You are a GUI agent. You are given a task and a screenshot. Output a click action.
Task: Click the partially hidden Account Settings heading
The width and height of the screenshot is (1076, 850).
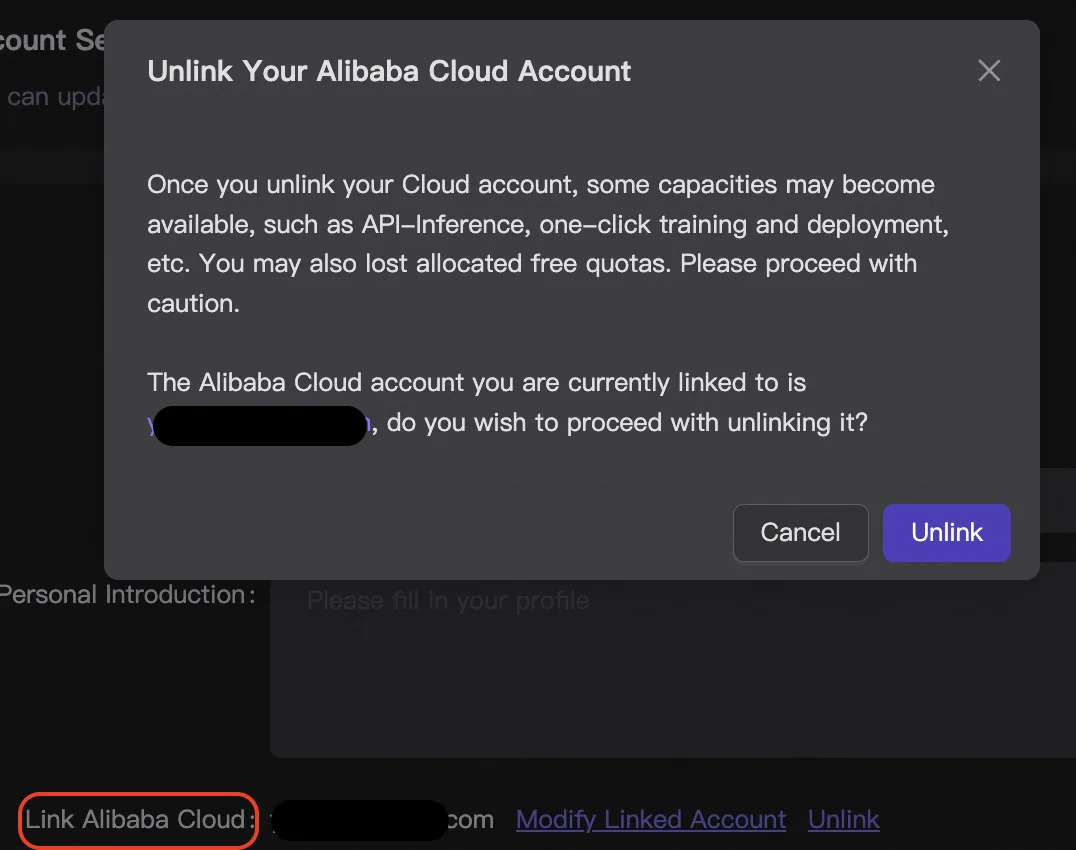tap(48, 41)
